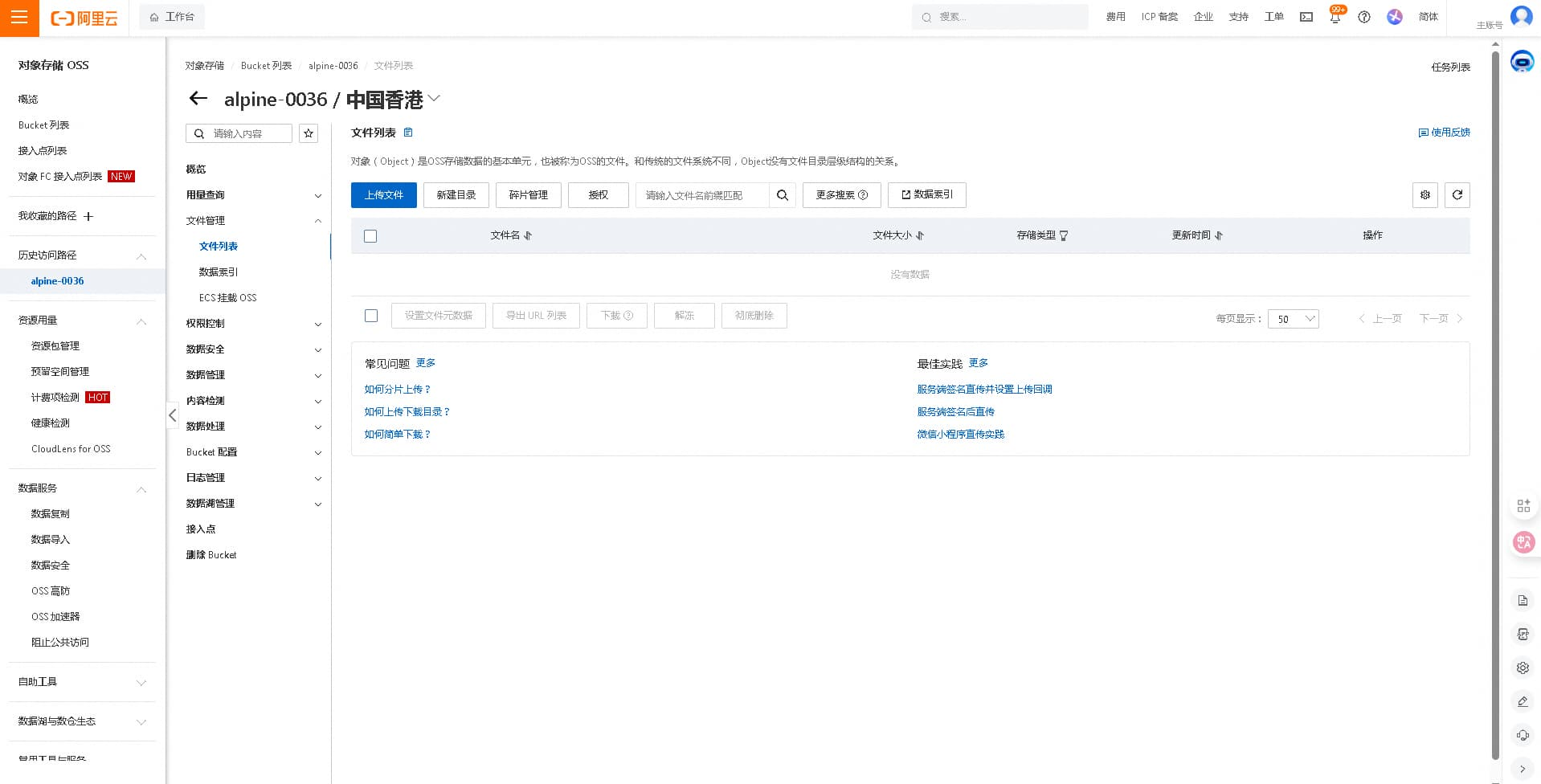Click the favorite star icon beside search
The width and height of the screenshot is (1541, 784).
point(309,133)
